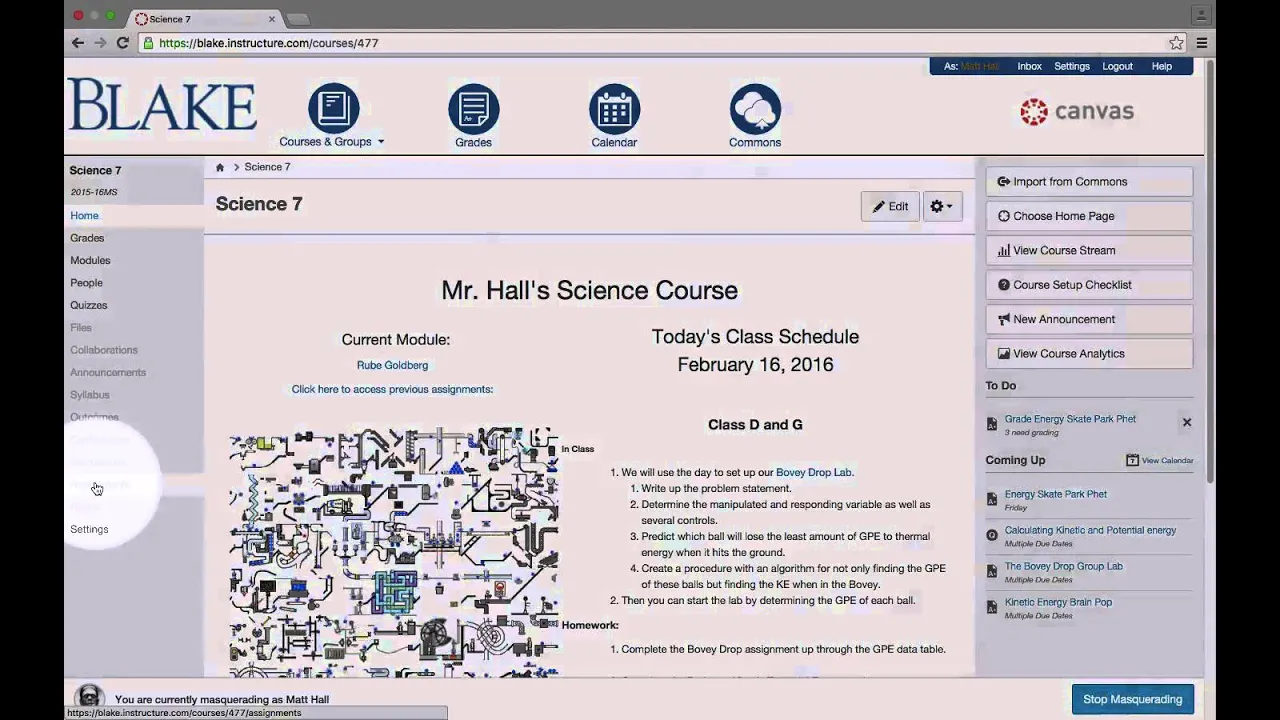
Task: Click link to access previous assignments
Action: point(392,389)
